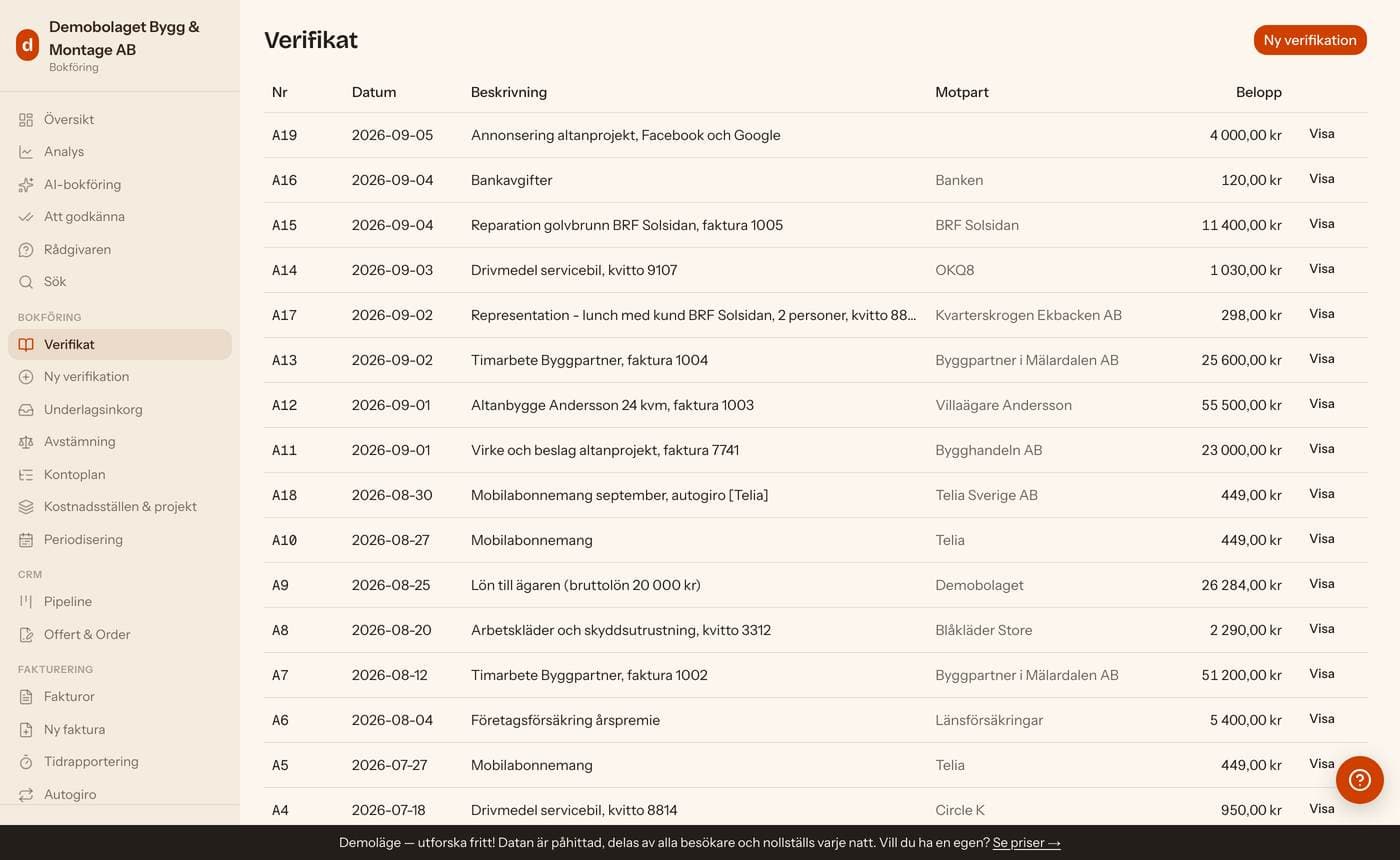Click counterparty 'Kvarterskrogen Ekbacken AB'
Screen dimensions: 1400x860
coord(1029,315)
